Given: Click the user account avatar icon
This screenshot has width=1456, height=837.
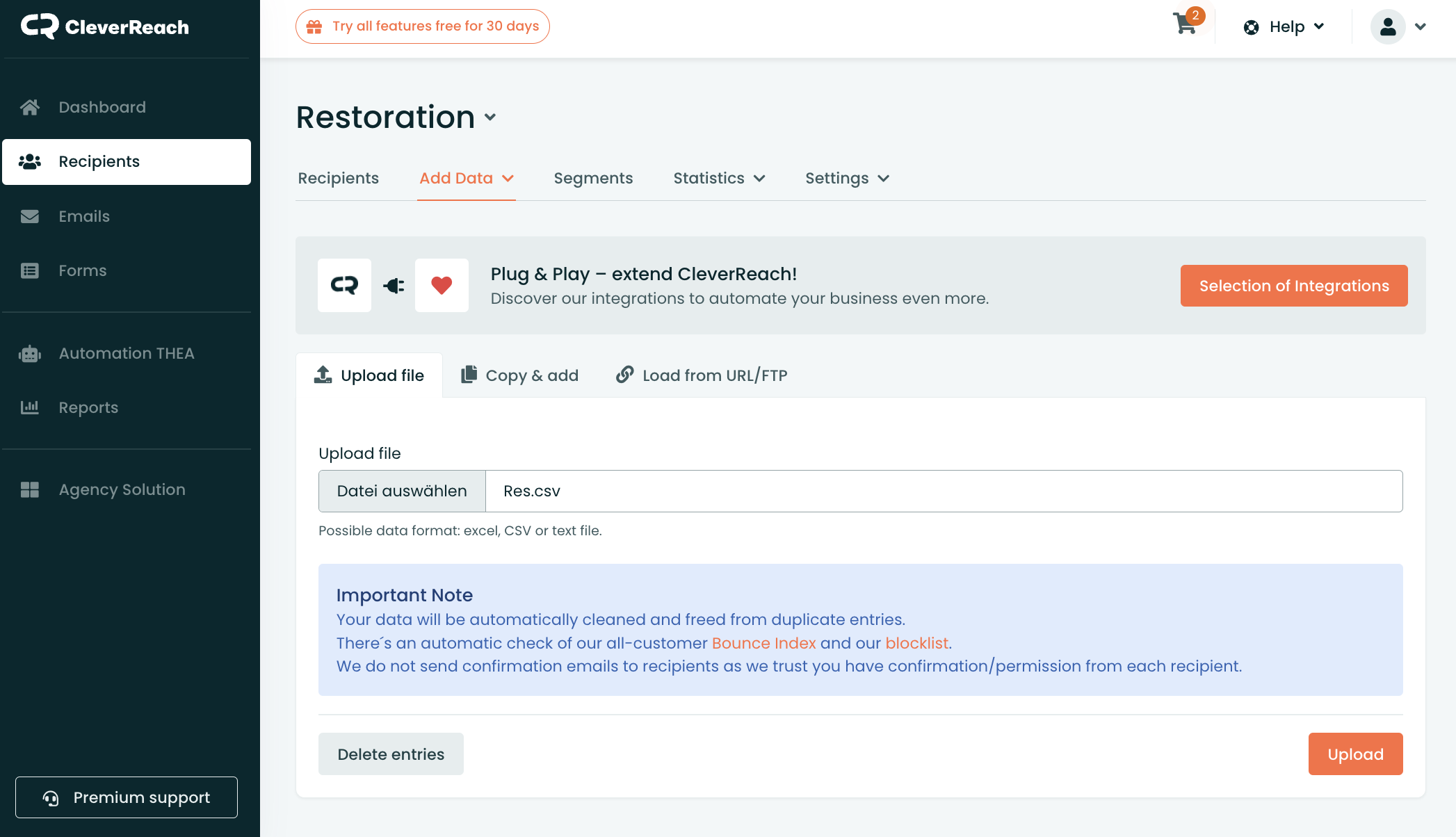Looking at the screenshot, I should point(1388,27).
